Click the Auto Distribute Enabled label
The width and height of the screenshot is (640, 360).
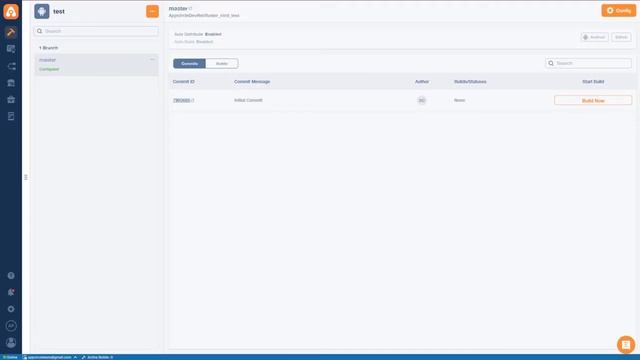tap(198, 34)
